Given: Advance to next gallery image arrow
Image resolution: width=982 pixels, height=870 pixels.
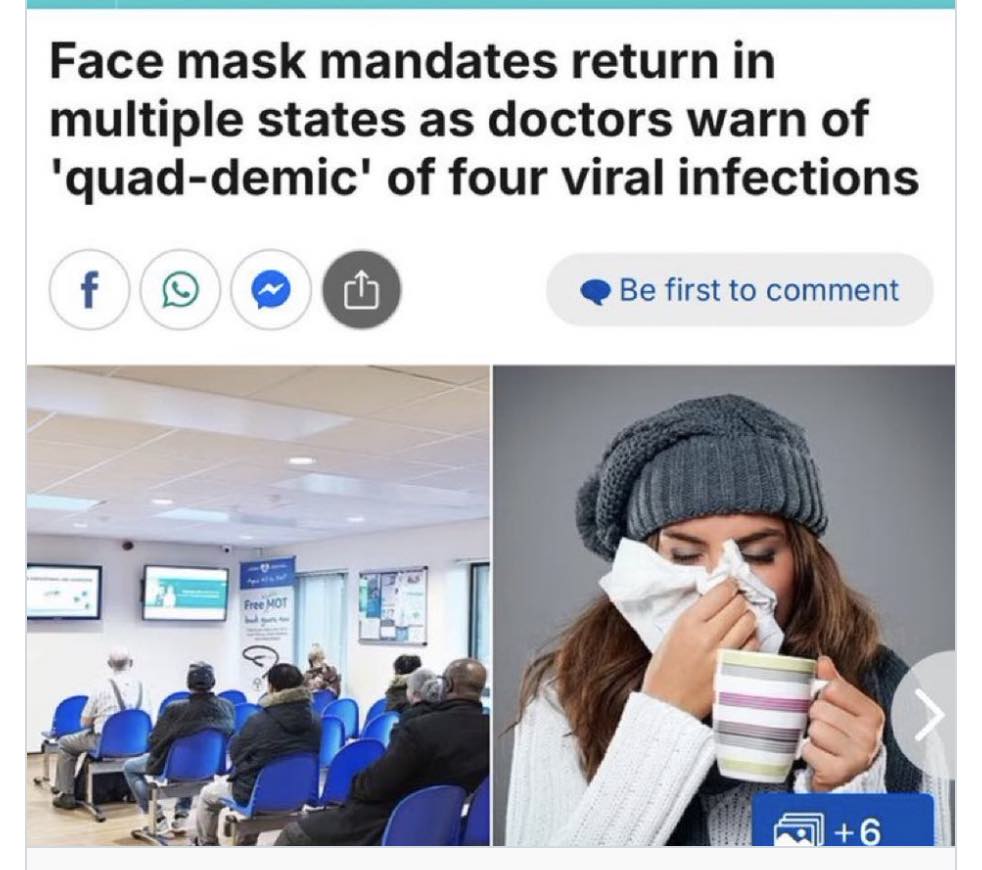Looking at the screenshot, I should click(929, 713).
